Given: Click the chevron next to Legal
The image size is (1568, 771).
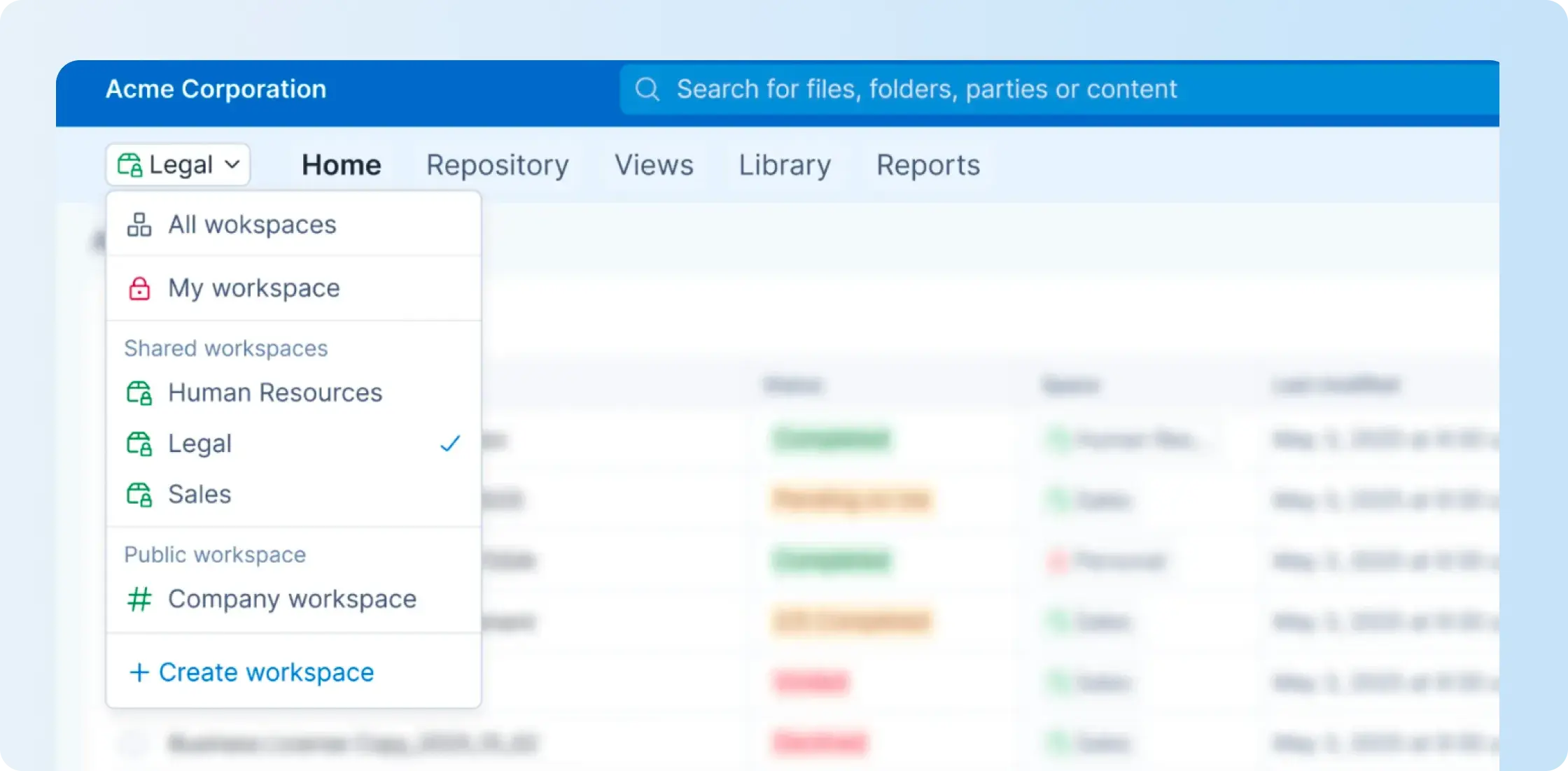Looking at the screenshot, I should 232,165.
